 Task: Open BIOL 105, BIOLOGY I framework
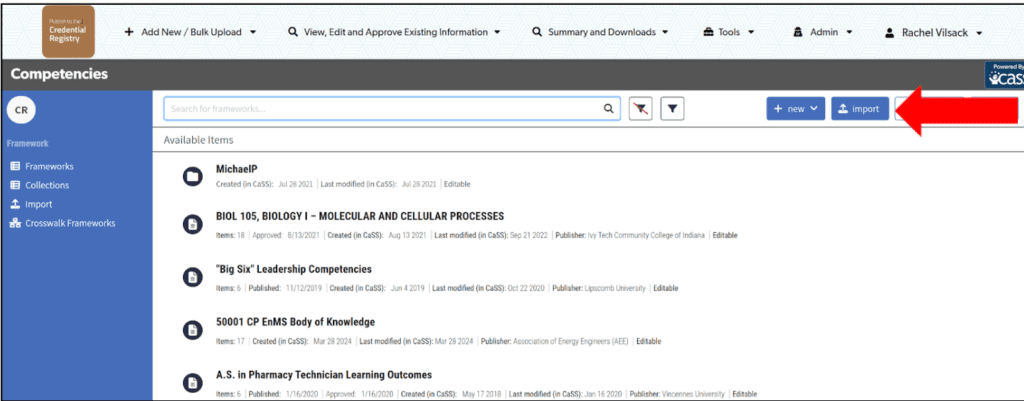coord(360,217)
